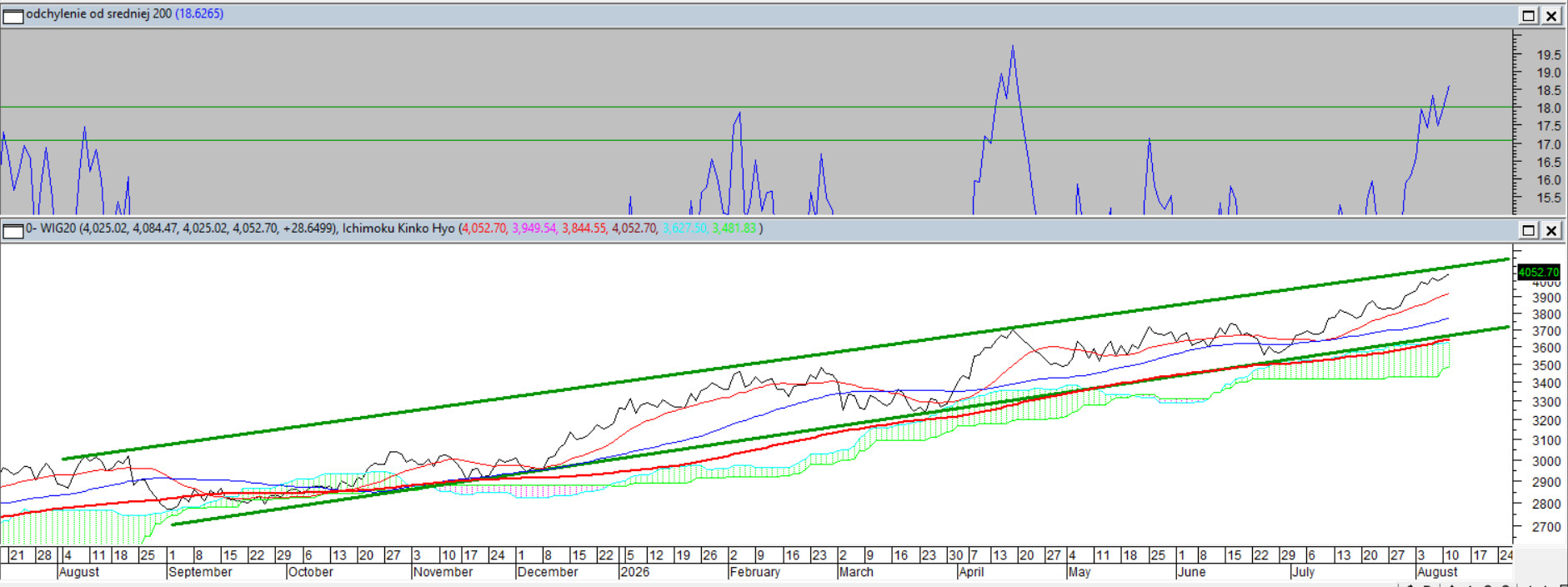Click the 'Ichimoku Kinko Hyo' label
1568x587 pixels.
pyautogui.click(x=398, y=228)
